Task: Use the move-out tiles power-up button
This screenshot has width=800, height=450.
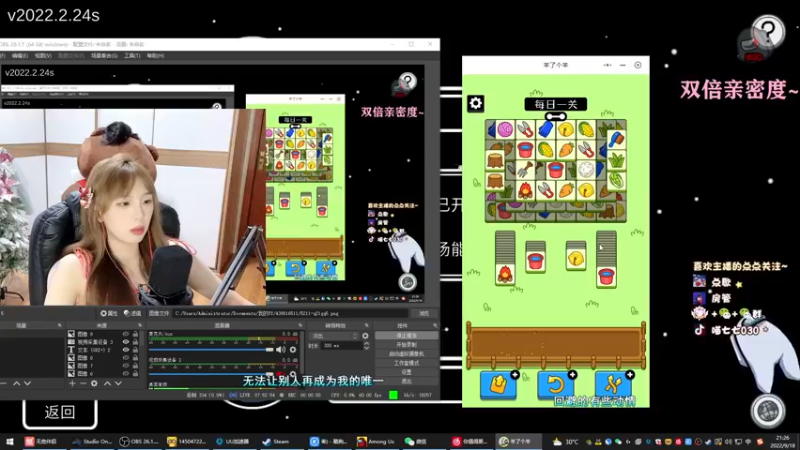Action: [x=498, y=384]
